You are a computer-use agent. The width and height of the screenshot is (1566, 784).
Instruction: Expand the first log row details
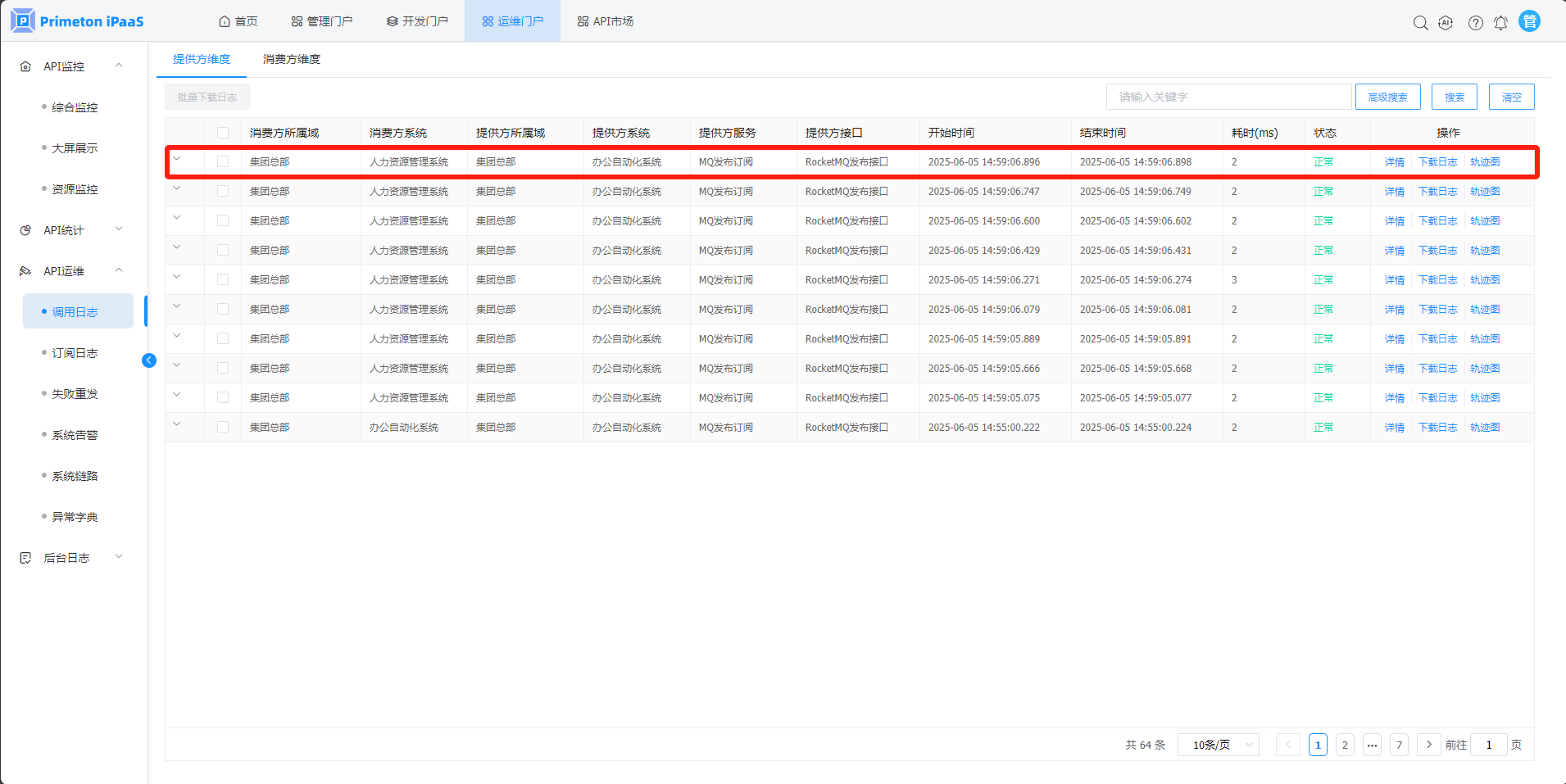coord(177,160)
